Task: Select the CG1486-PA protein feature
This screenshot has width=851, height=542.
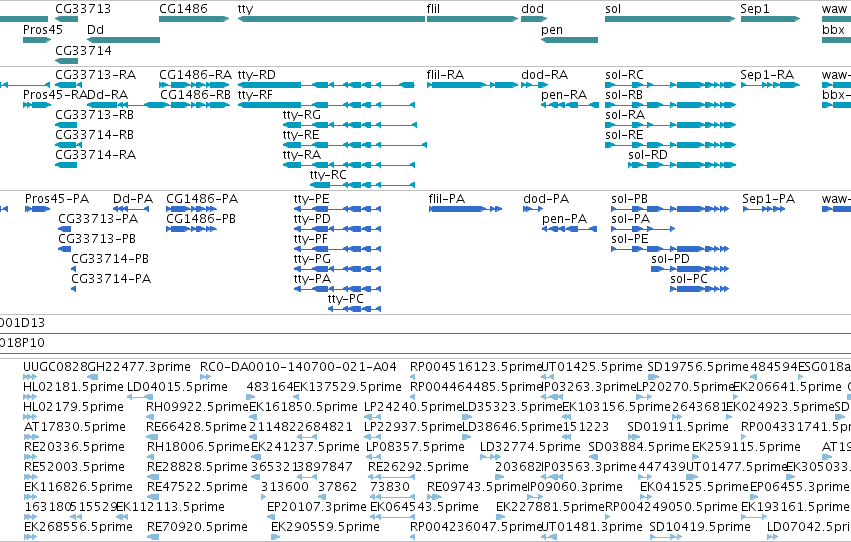Action: point(192,209)
